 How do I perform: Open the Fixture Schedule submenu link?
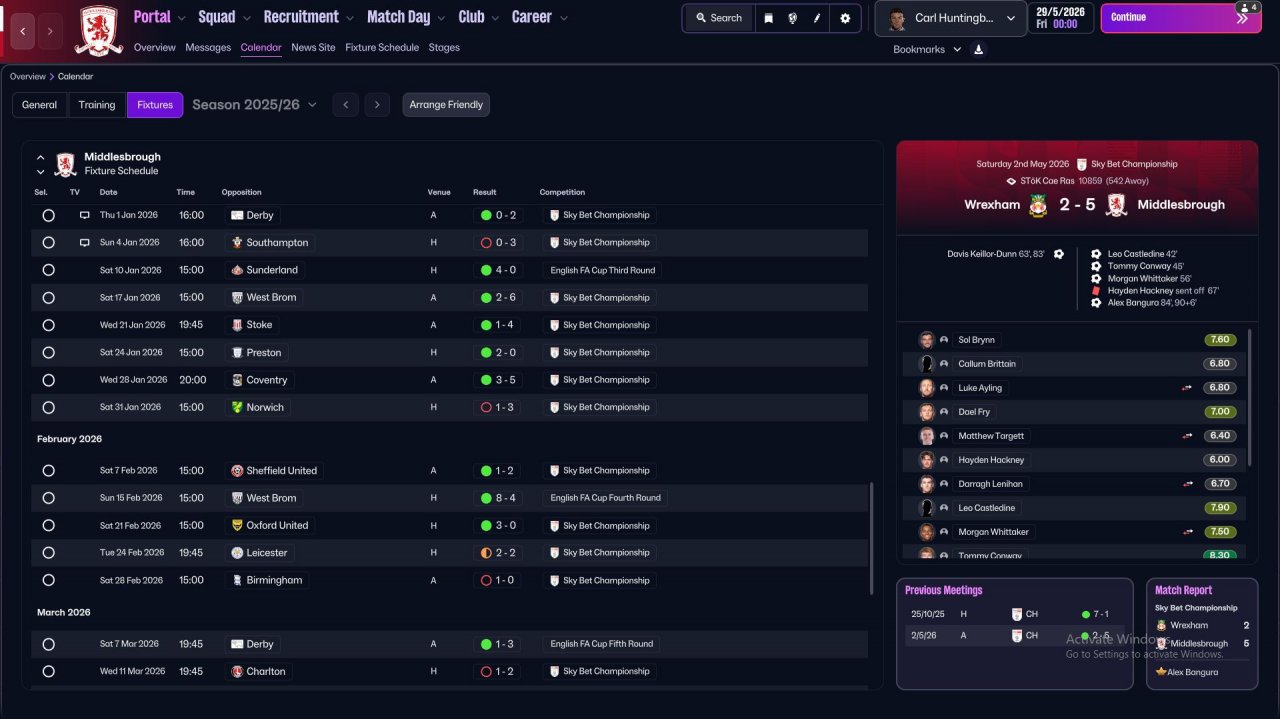pos(382,47)
